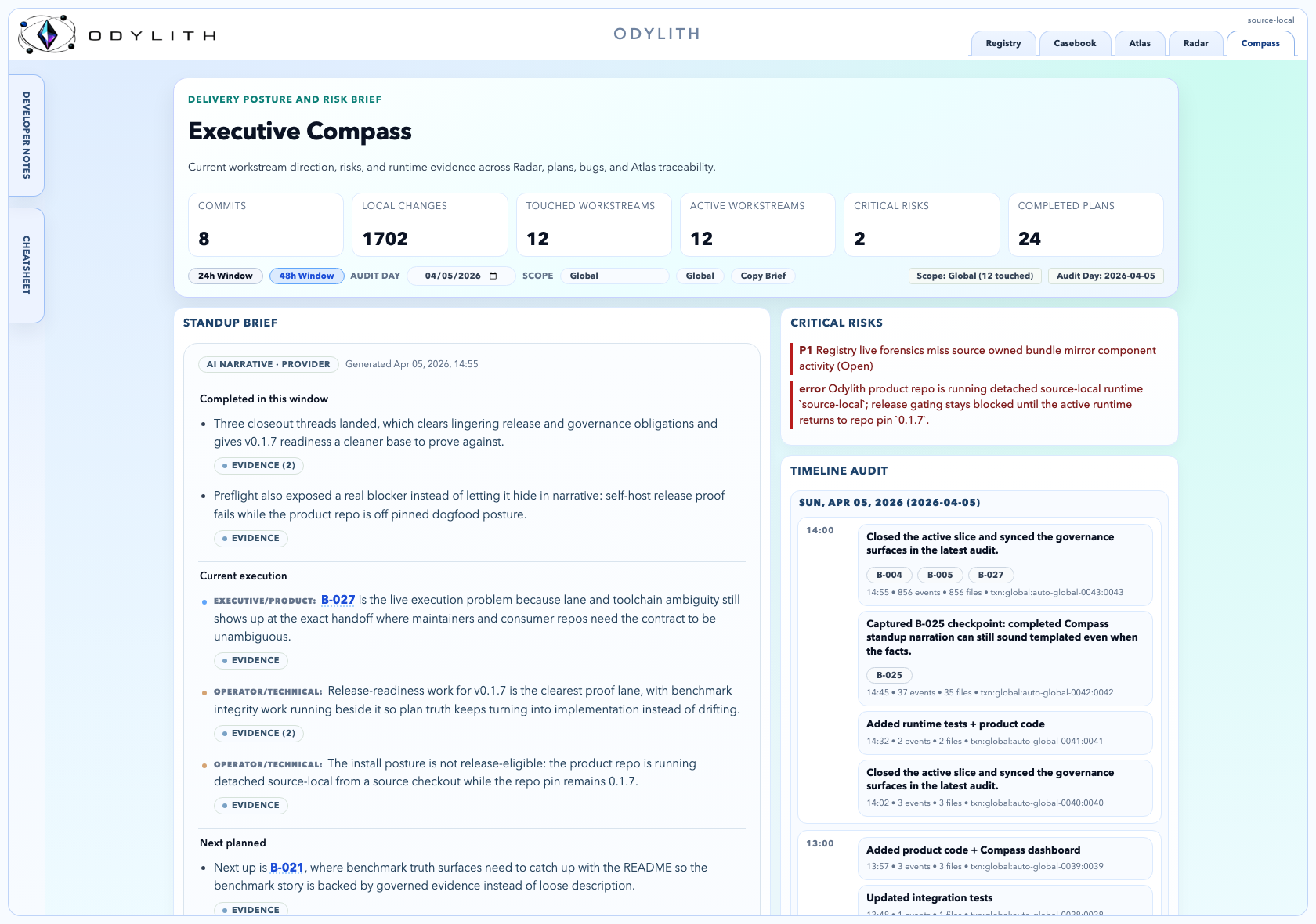Click the Odylith logo icon
The width and height of the screenshot is (1316, 924).
pos(47,34)
